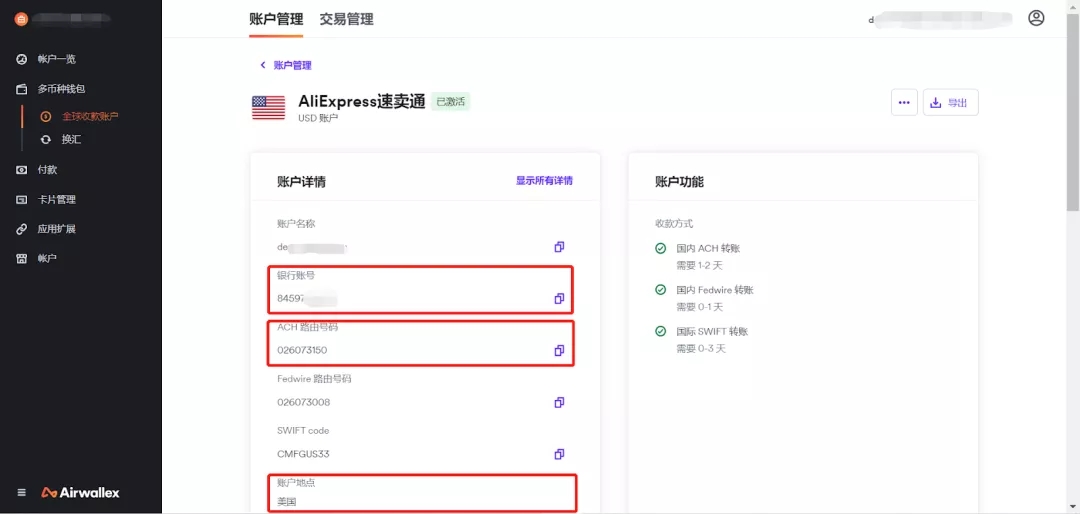Copy the 银行账号 number
This screenshot has width=1080, height=514.
(559, 298)
